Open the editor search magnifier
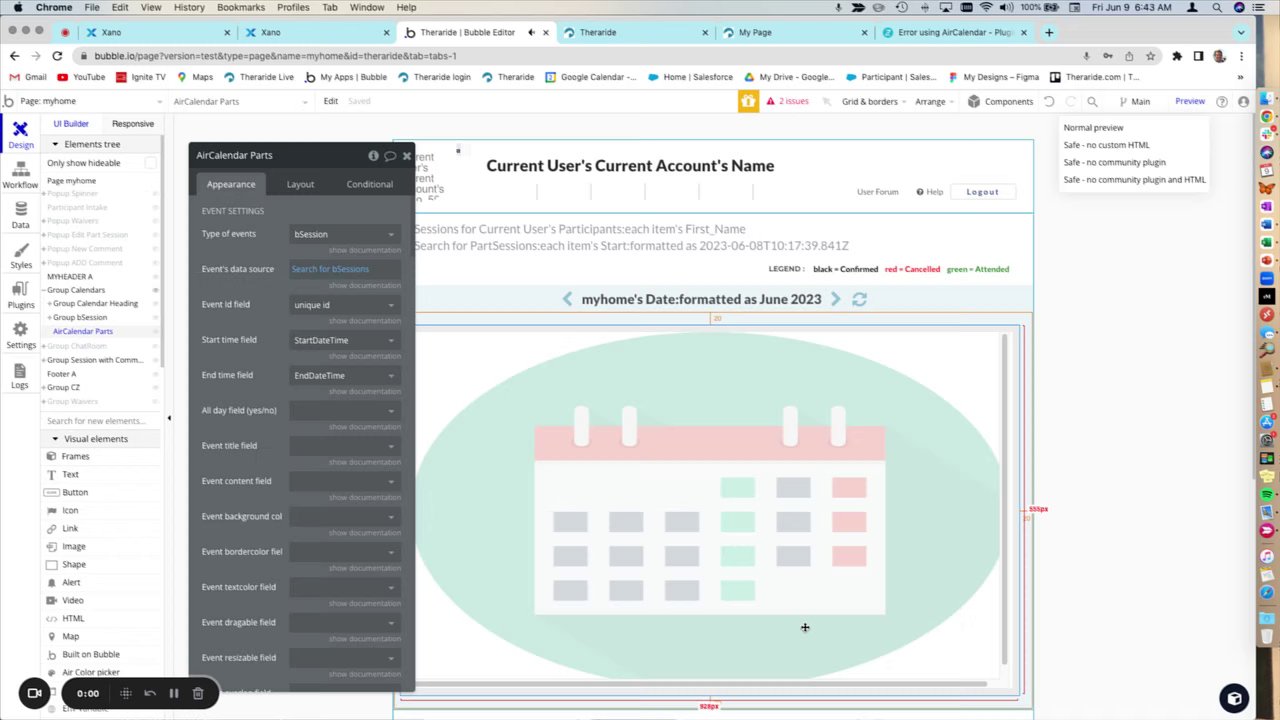Screen dimensions: 1280x720 tap(1092, 101)
